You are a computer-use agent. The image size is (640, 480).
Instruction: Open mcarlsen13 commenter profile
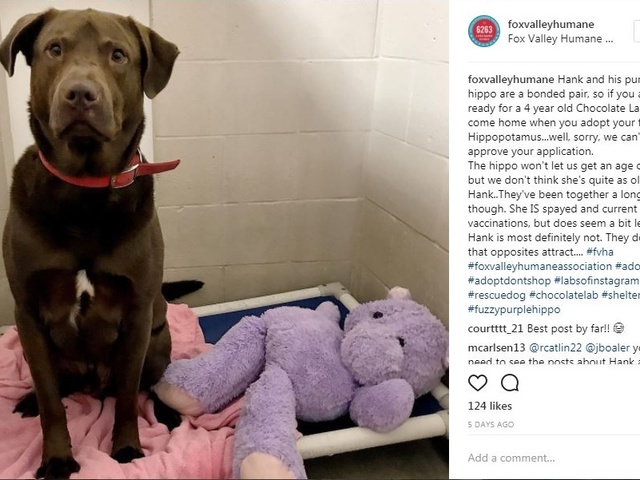tap(496, 348)
